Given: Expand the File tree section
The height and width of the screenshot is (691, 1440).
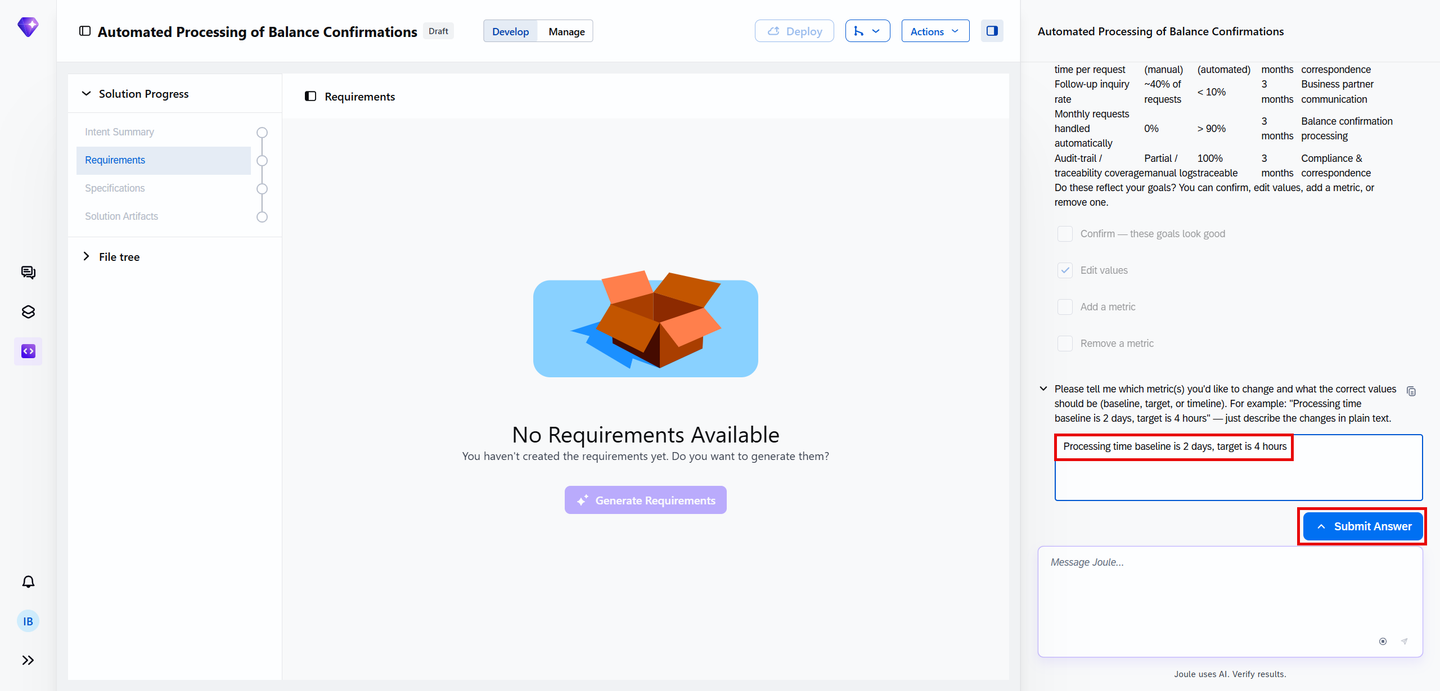Looking at the screenshot, I should [86, 257].
